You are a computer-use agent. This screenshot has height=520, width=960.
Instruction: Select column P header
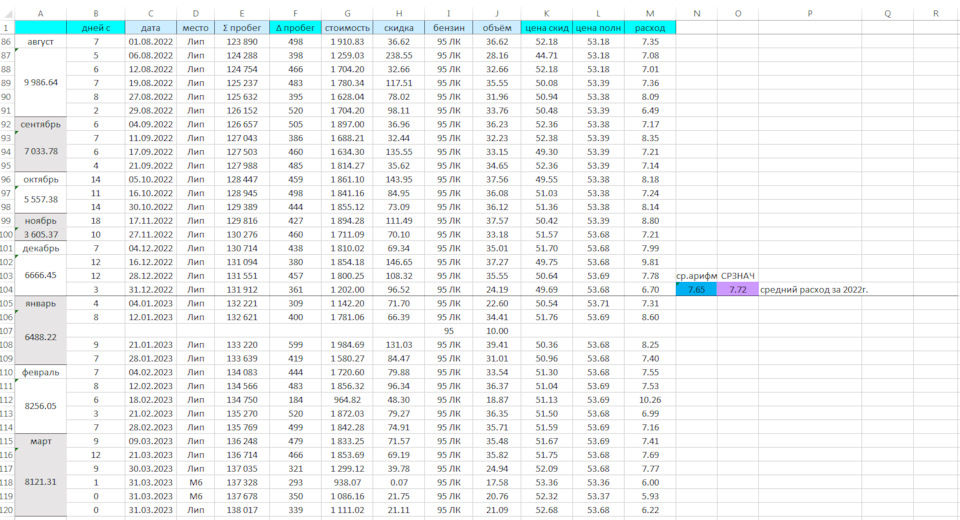[x=810, y=13]
